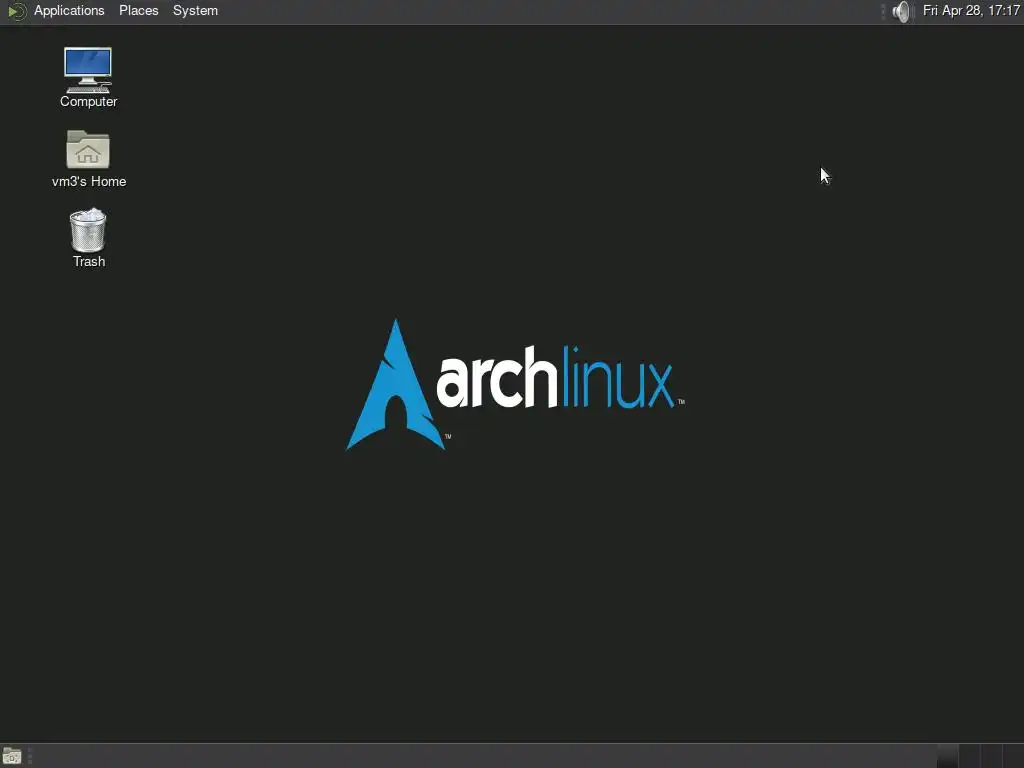Click the MATE logo icon beside Applications

pos(16,11)
